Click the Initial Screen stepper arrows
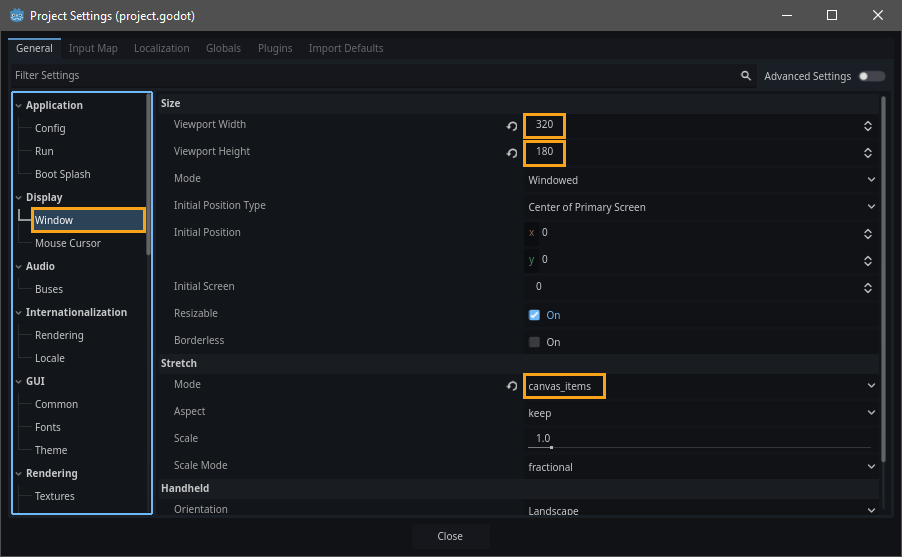The height and width of the screenshot is (557, 902). pos(867,287)
